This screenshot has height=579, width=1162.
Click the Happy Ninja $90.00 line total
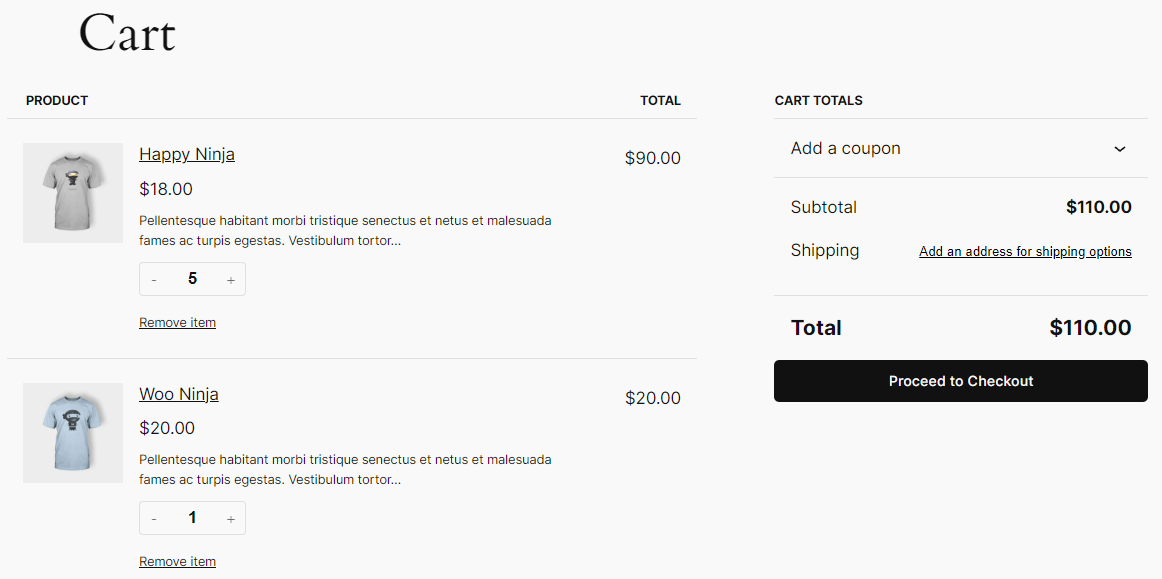tap(652, 158)
